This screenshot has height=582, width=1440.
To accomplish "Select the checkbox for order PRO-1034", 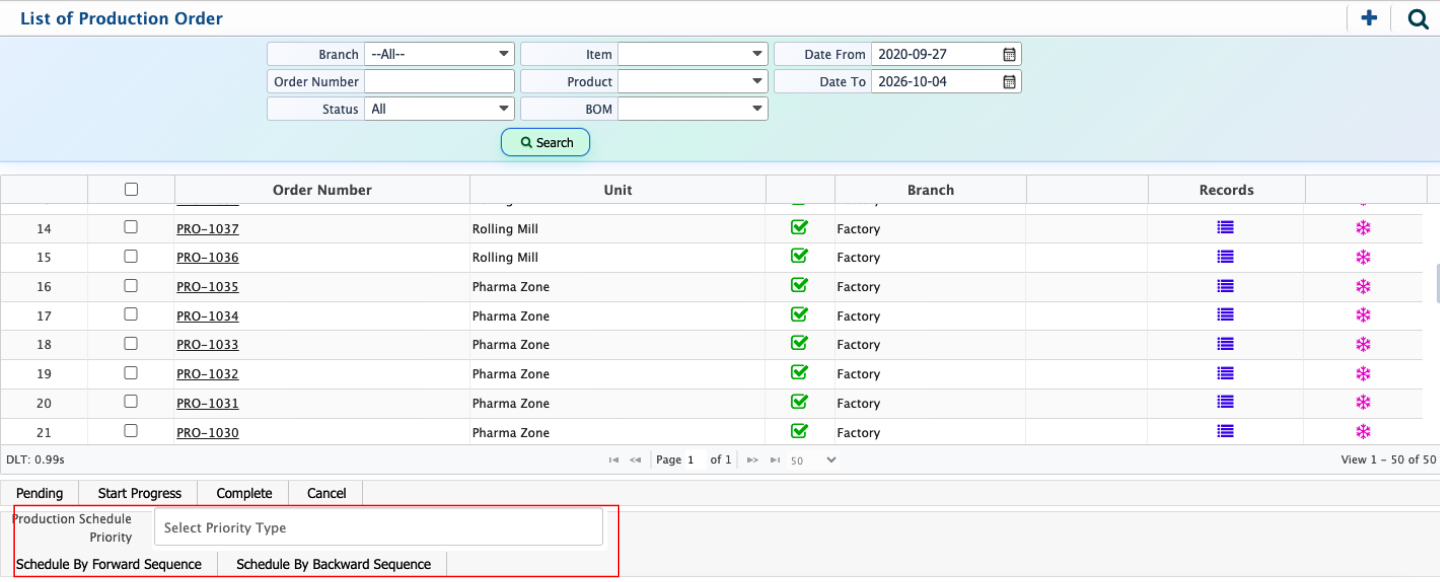I will tap(131, 314).
